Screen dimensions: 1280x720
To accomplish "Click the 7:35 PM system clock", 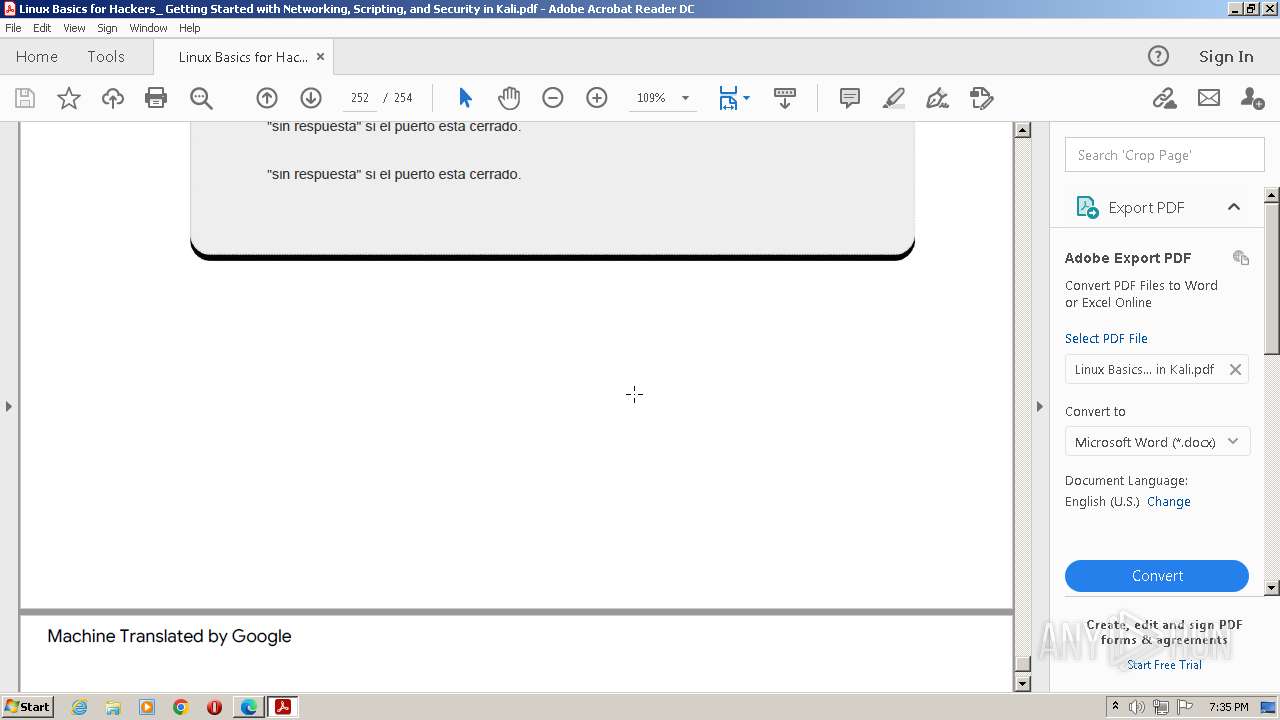I will tap(1228, 707).
